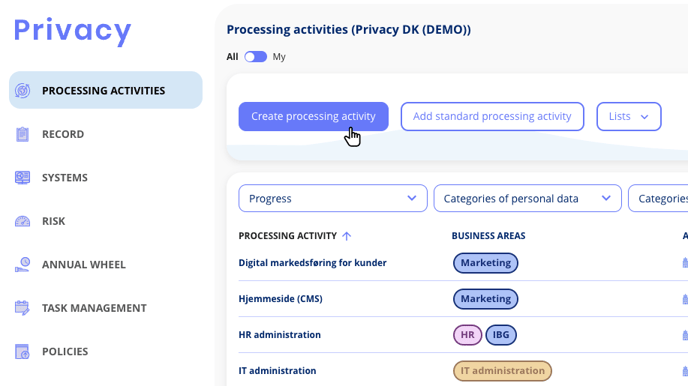Click the Task Management calendar icon
The height and width of the screenshot is (386, 688).
tap(22, 308)
